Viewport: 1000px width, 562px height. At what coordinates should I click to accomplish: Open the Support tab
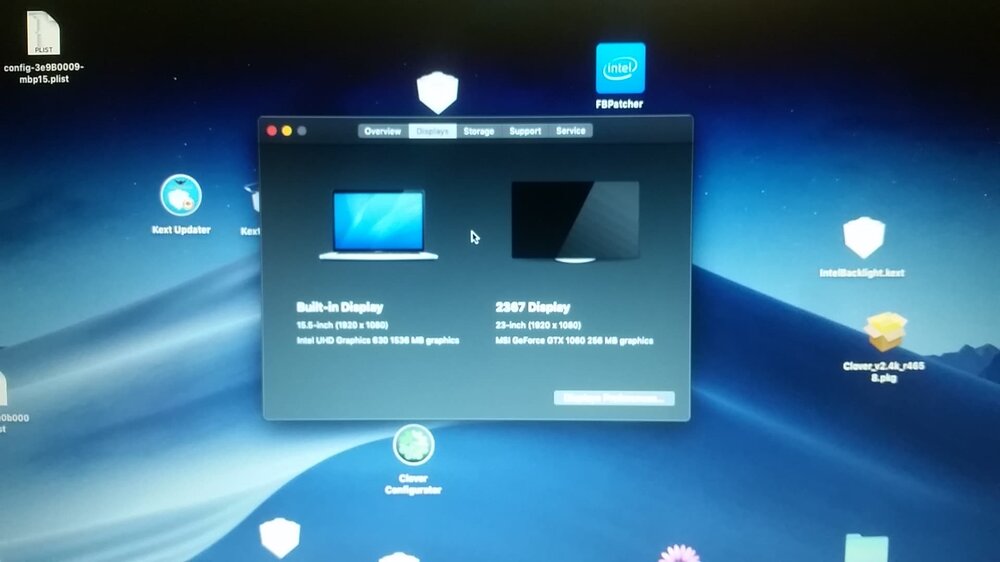pos(525,131)
